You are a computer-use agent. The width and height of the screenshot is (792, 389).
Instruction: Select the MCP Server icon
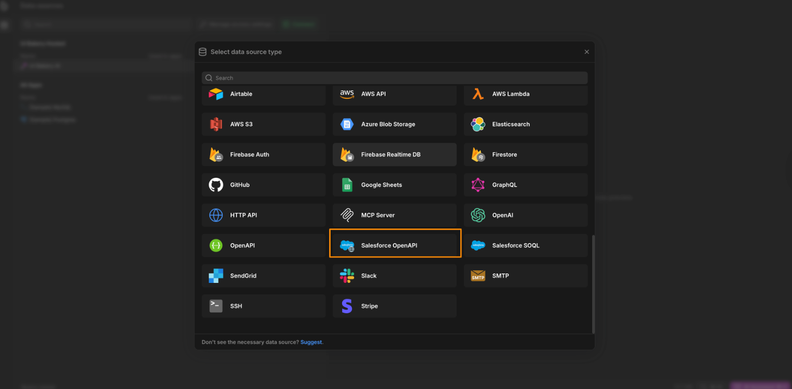[x=346, y=215]
